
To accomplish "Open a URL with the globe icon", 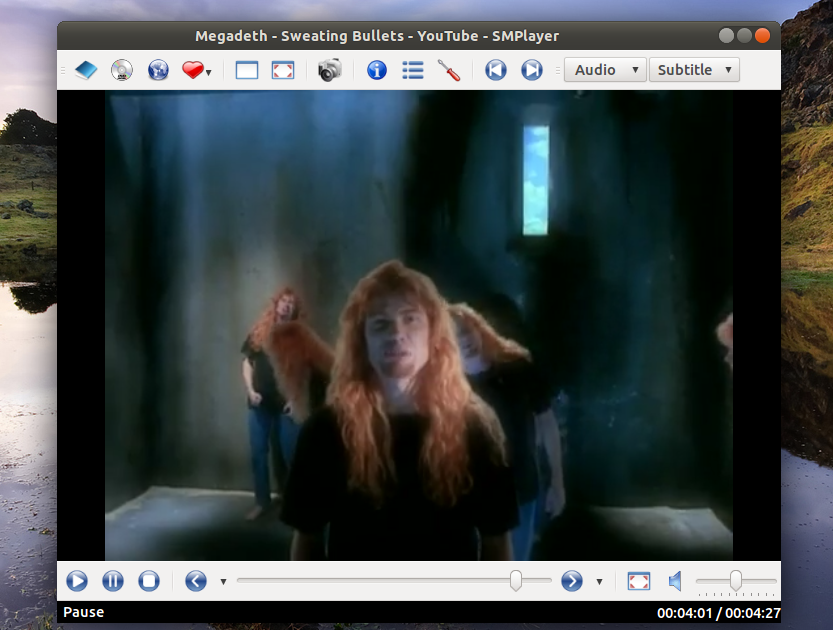I will 157,70.
